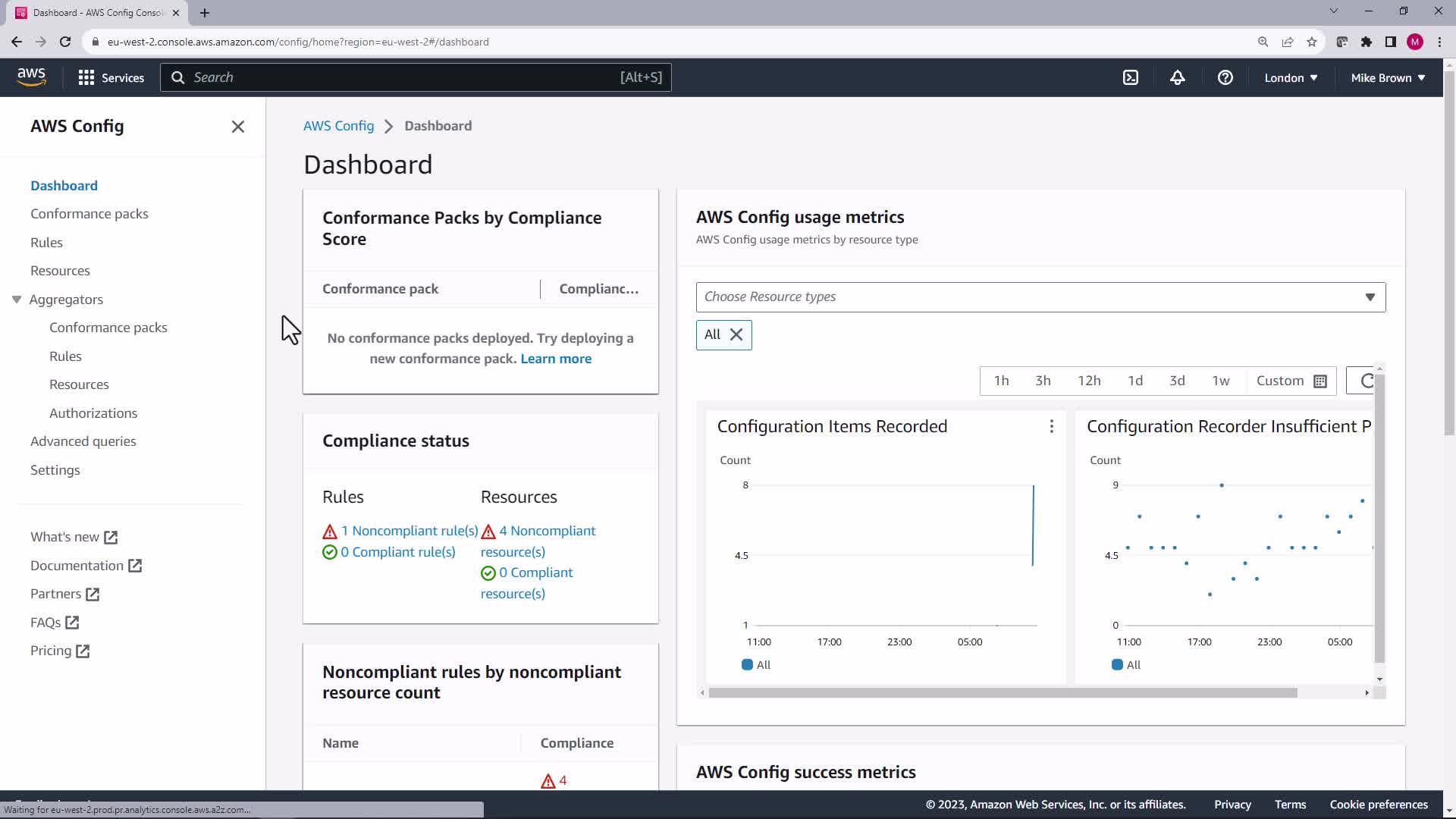Open Conformance packs in sidebar
The image size is (1456, 819).
tap(89, 214)
